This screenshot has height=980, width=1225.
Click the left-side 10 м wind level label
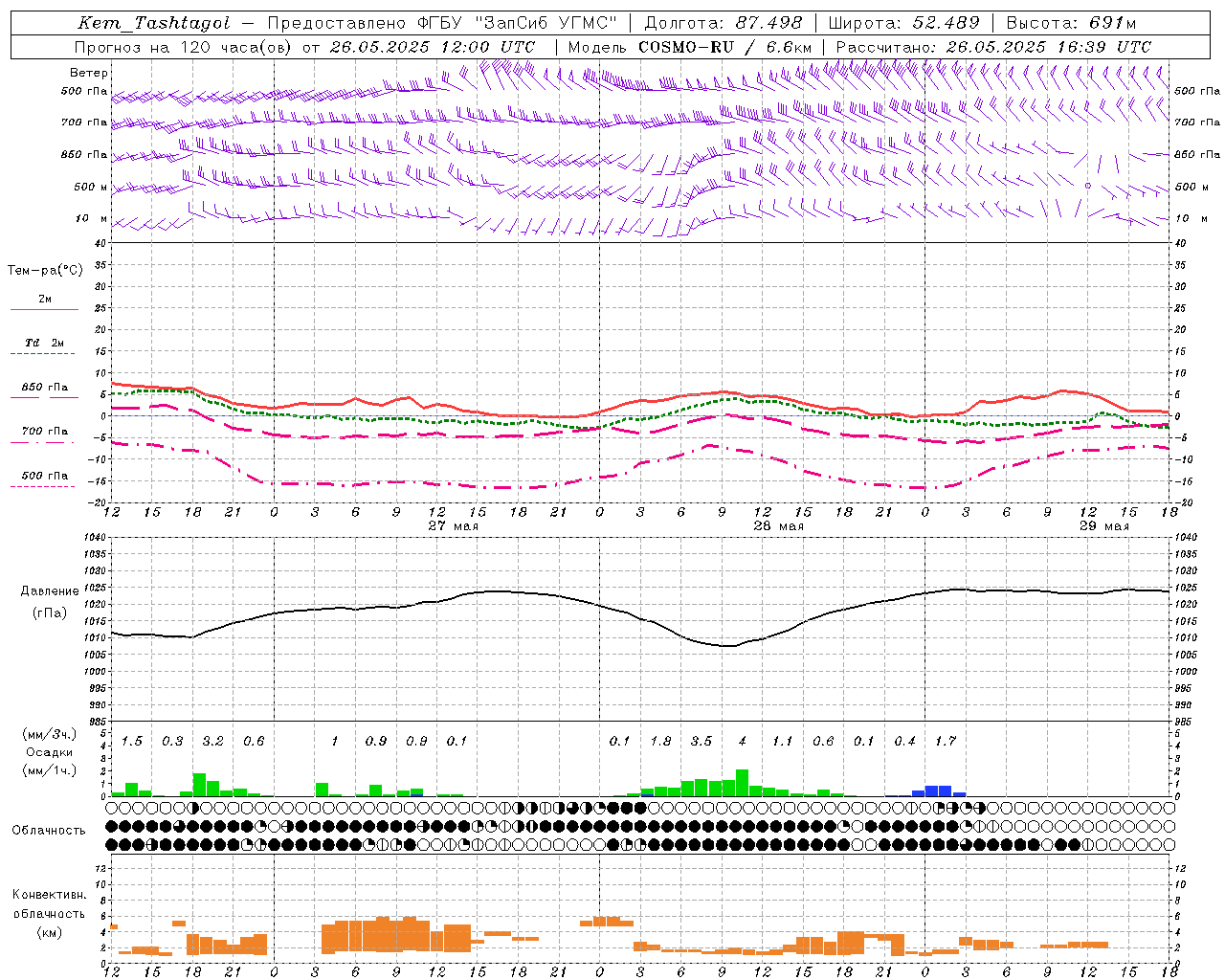pyautogui.click(x=92, y=218)
